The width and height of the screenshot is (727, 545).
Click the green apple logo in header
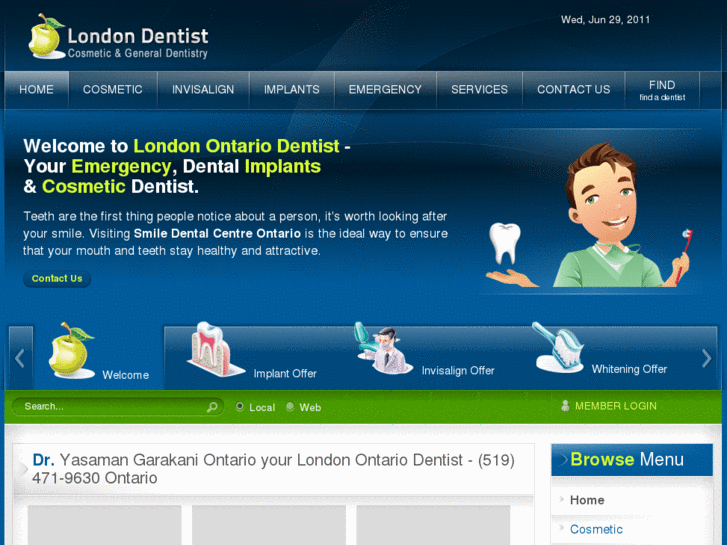(46, 36)
